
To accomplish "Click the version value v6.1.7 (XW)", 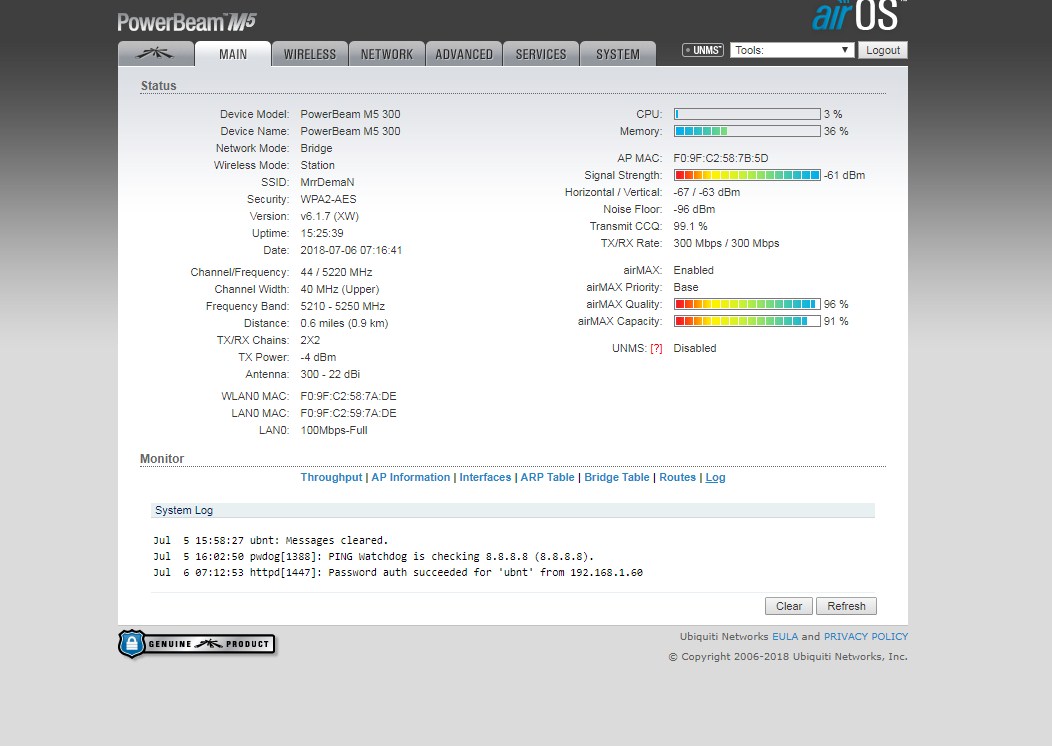I will (x=329, y=216).
